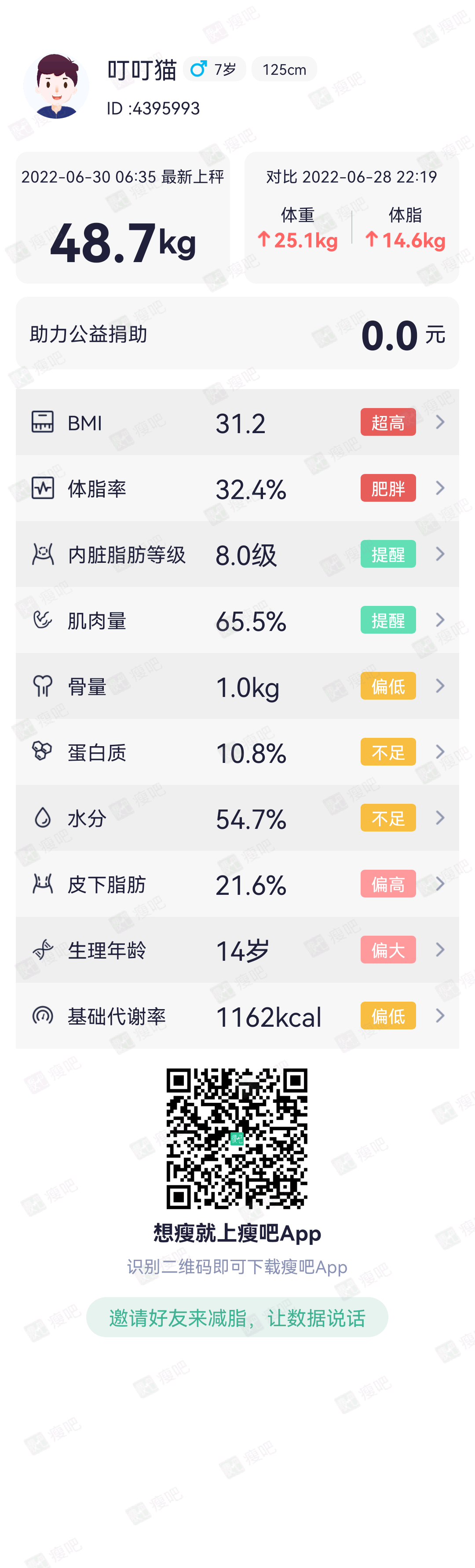The height and width of the screenshot is (1568, 475).
Task: Open the 助力公益捐助 donation card
Action: pos(237,334)
